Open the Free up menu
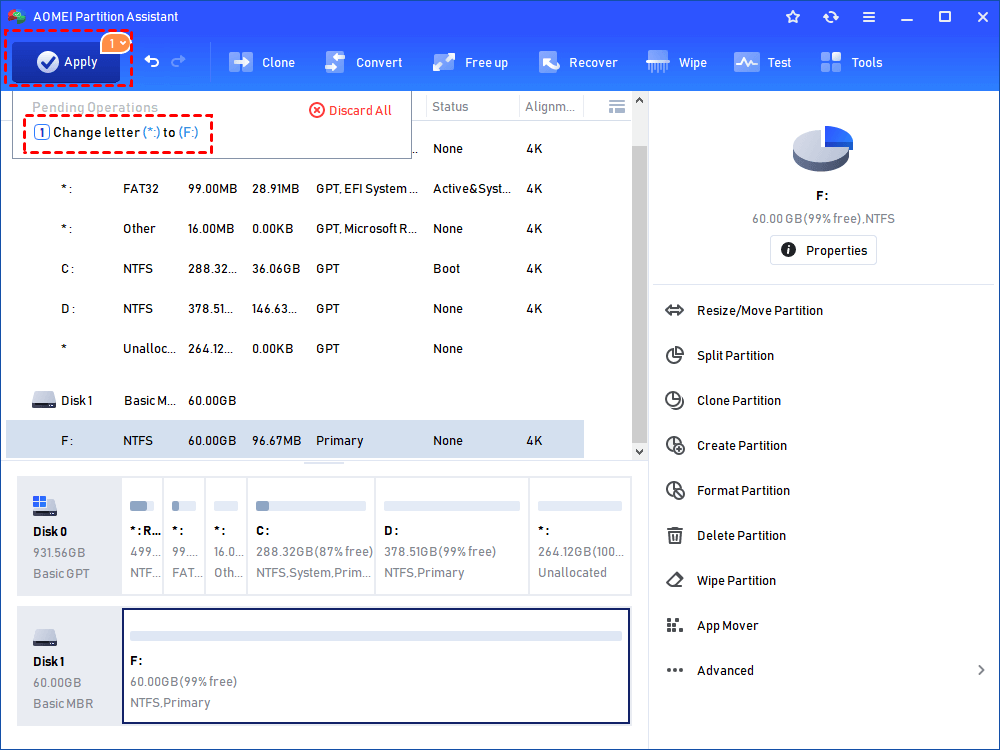This screenshot has height=750, width=1000. click(470, 62)
